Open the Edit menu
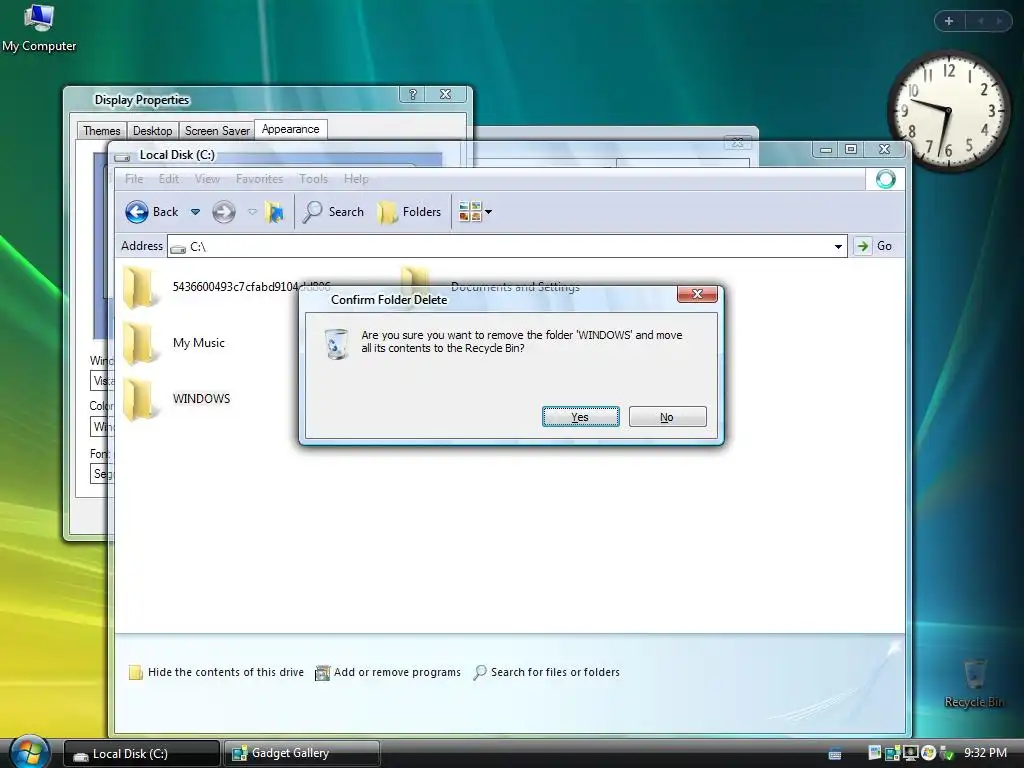 [168, 178]
